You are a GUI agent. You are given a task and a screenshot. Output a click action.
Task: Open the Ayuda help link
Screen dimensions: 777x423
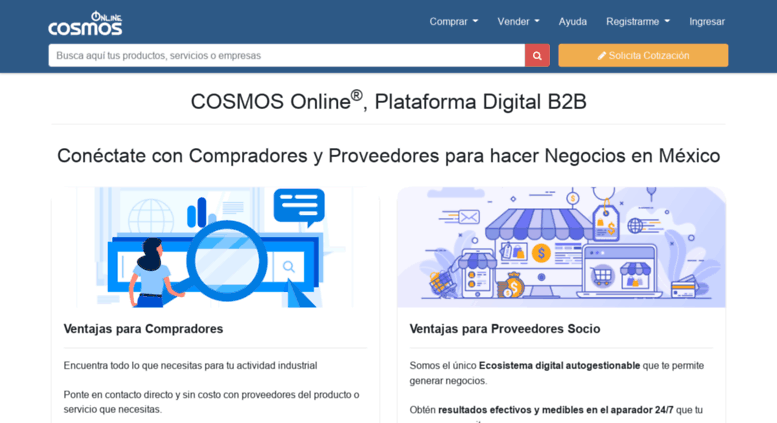(573, 22)
